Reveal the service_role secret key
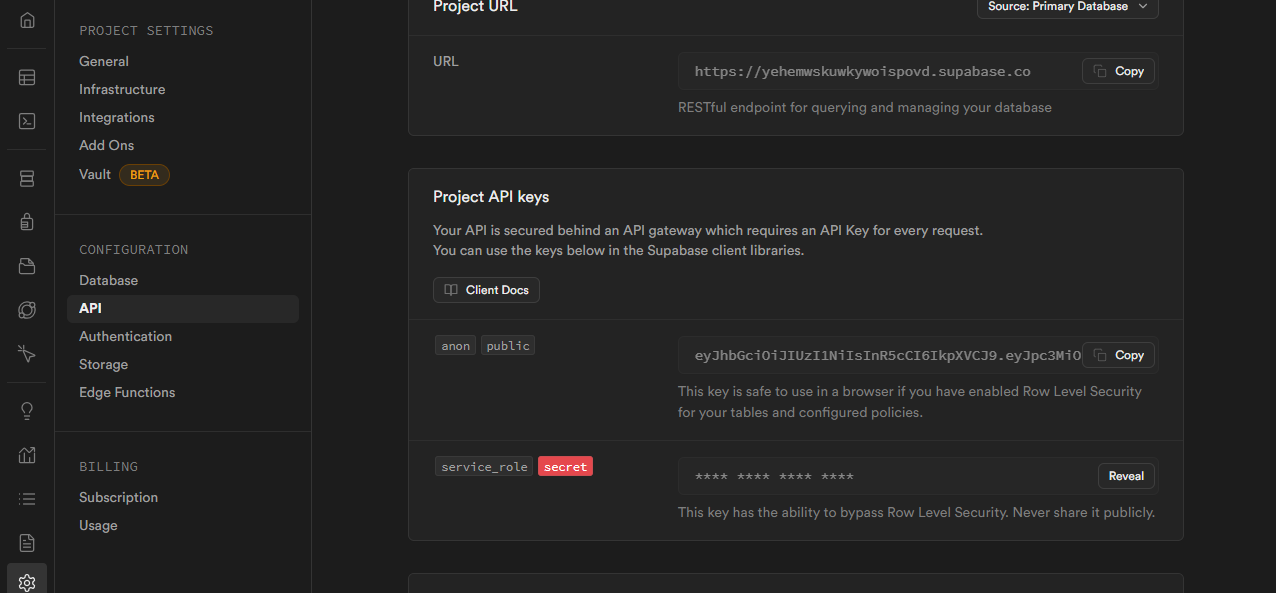 tap(1126, 476)
